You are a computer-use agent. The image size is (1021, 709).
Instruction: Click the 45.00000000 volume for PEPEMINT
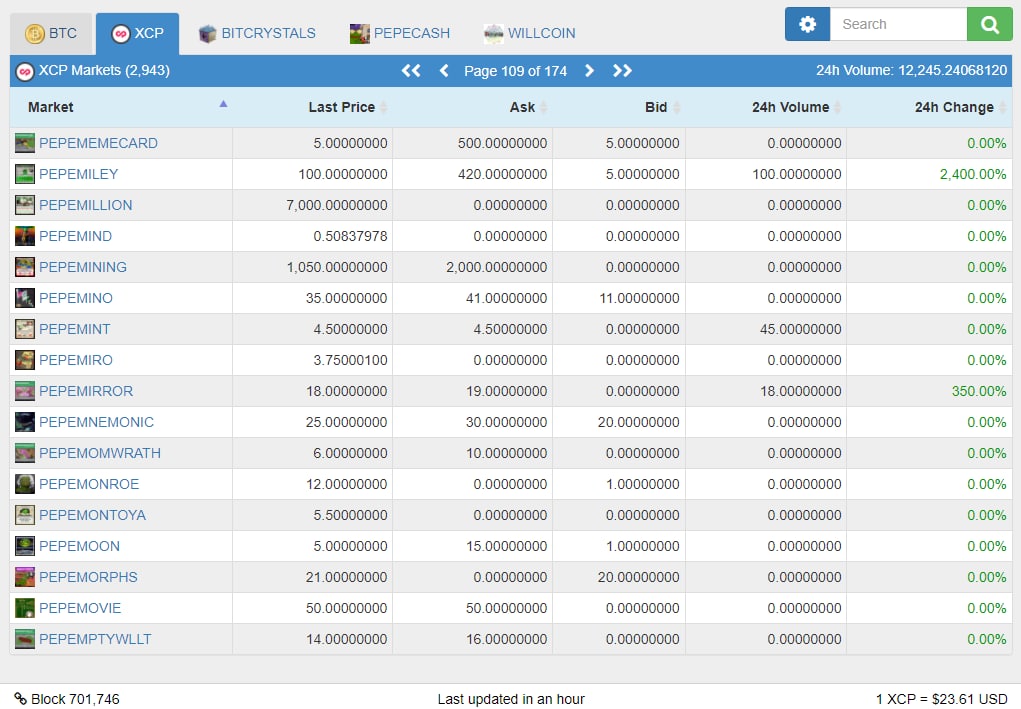click(800, 329)
